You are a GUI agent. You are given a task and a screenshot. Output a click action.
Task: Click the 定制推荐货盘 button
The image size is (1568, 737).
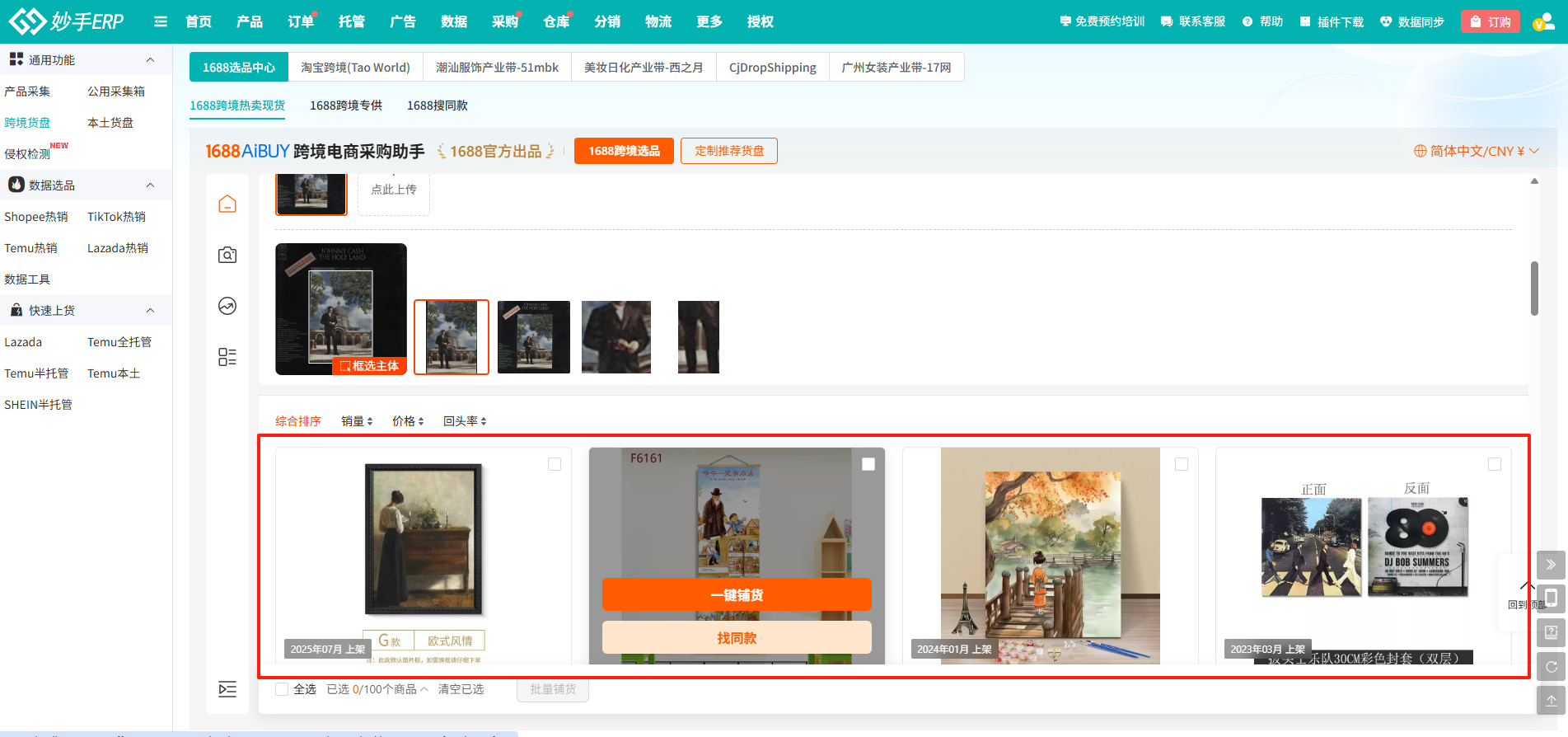728,151
